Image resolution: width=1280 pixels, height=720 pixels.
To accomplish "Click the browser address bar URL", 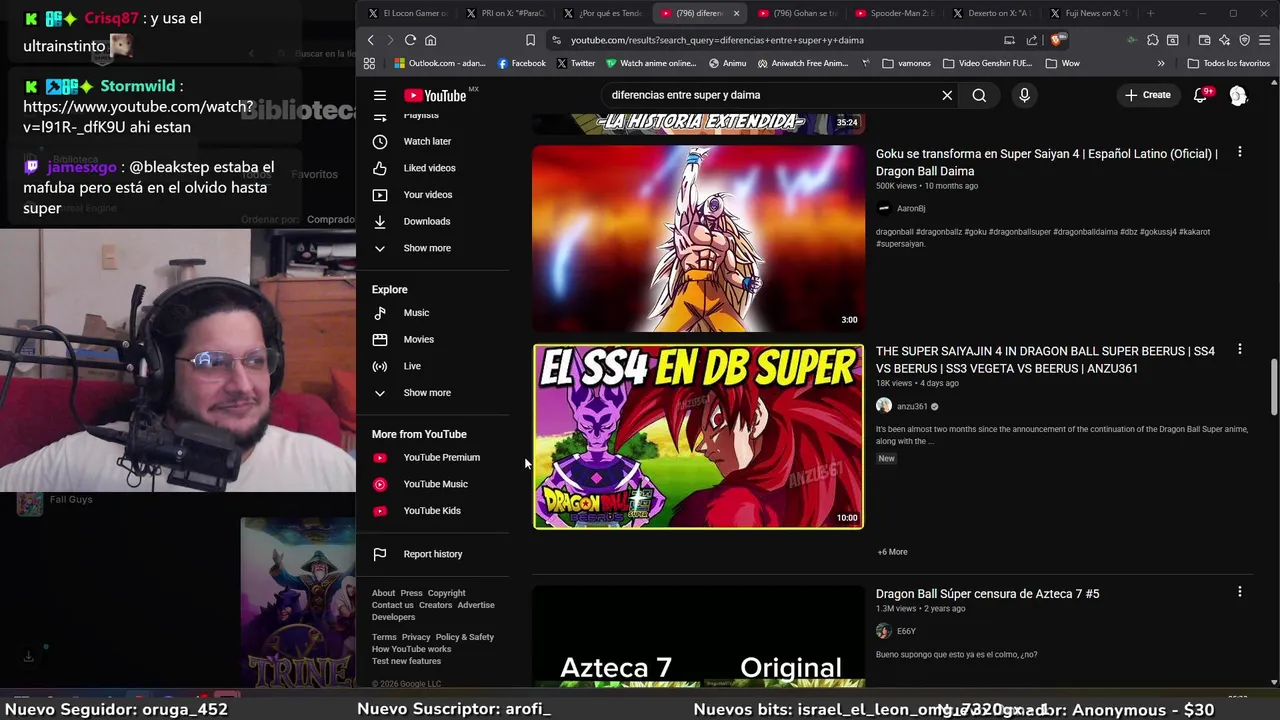I will pyautogui.click(x=717, y=40).
